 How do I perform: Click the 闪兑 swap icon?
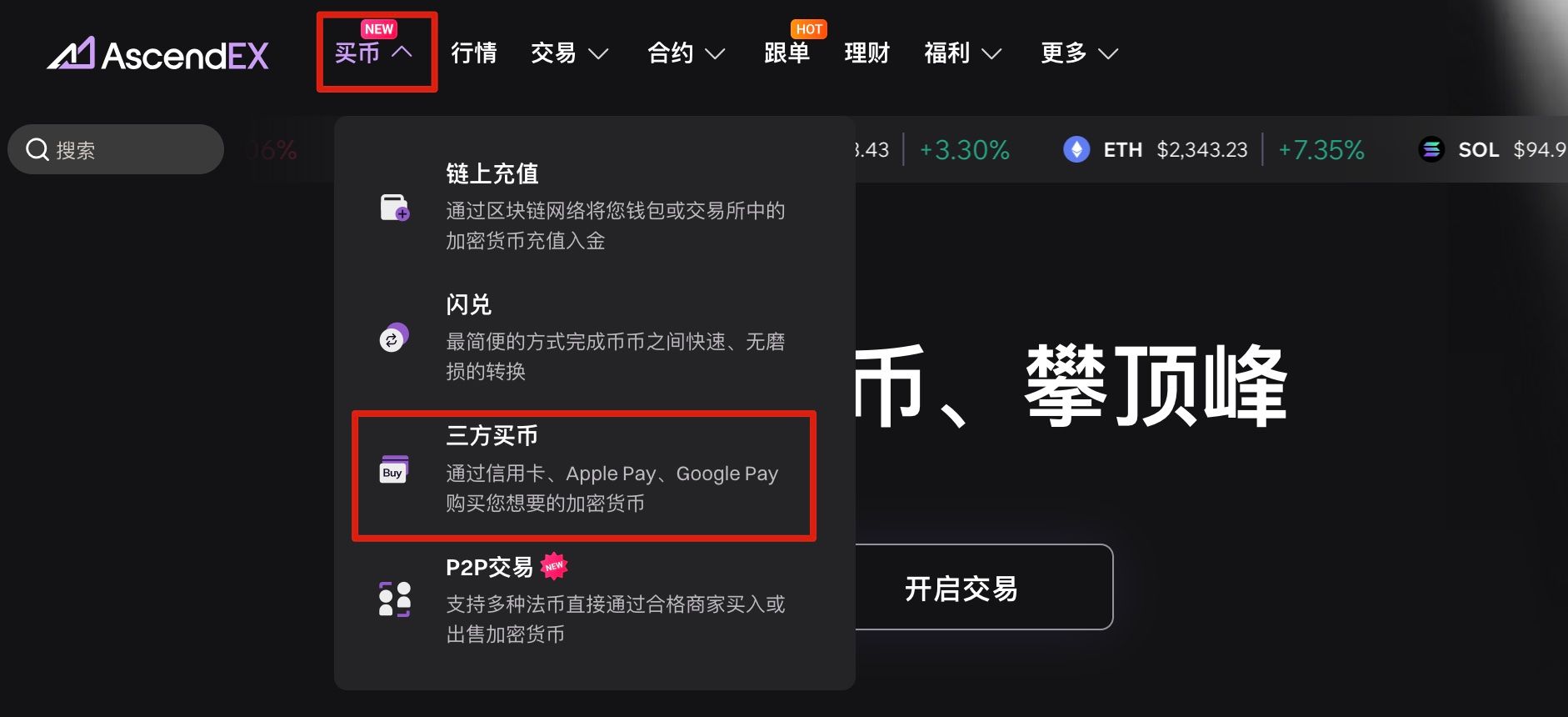point(393,337)
